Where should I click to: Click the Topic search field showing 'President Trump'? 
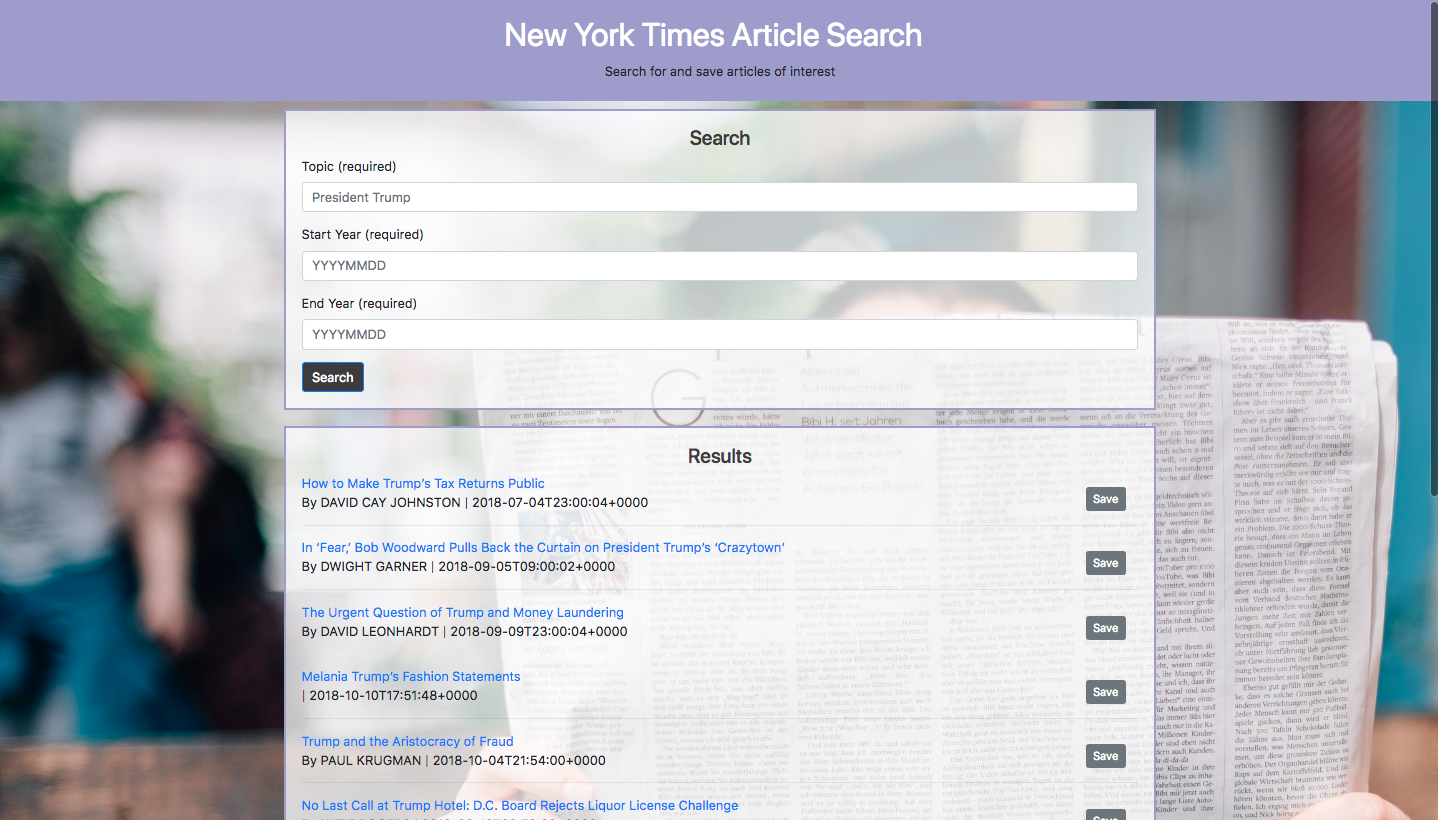719,197
